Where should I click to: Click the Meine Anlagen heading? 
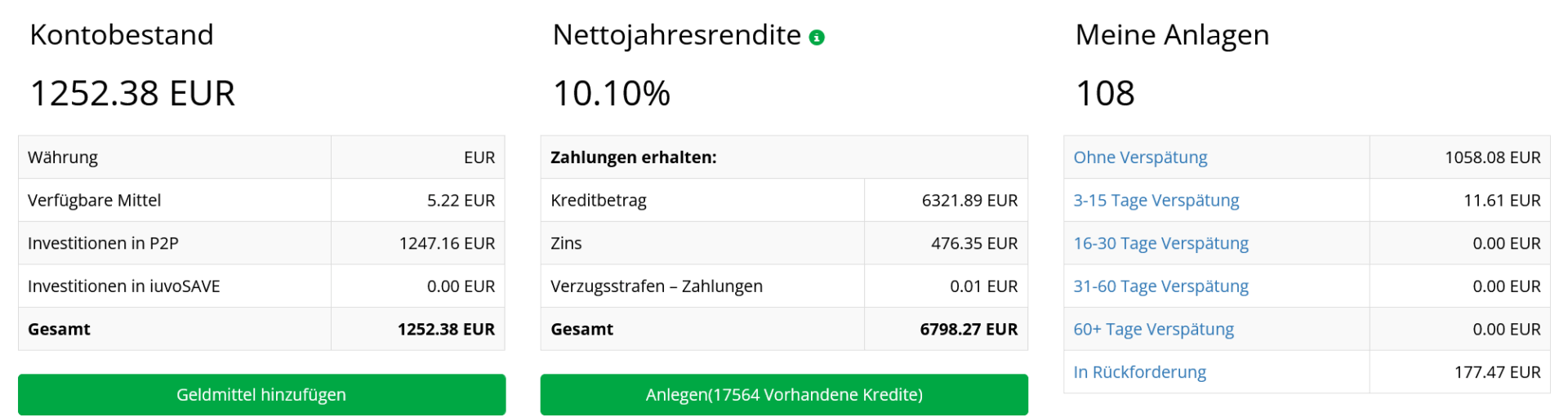1172,35
